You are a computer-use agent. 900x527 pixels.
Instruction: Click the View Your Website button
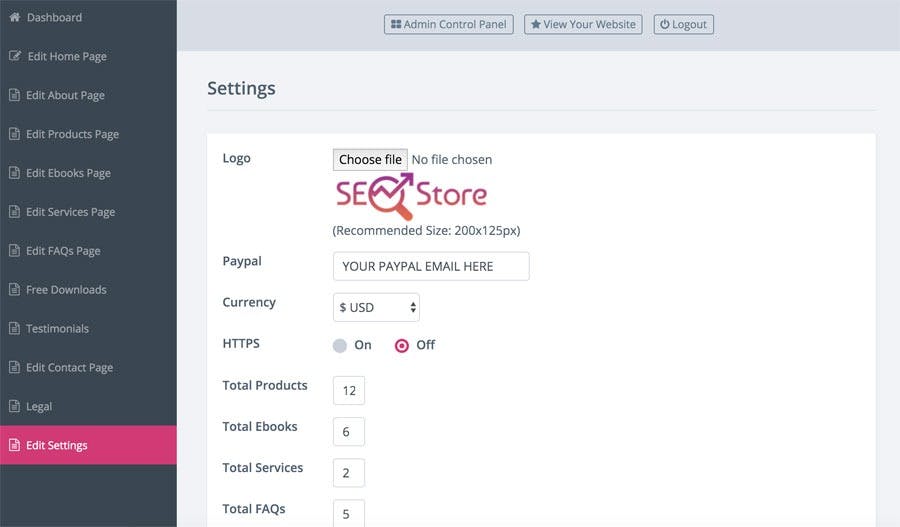582,24
